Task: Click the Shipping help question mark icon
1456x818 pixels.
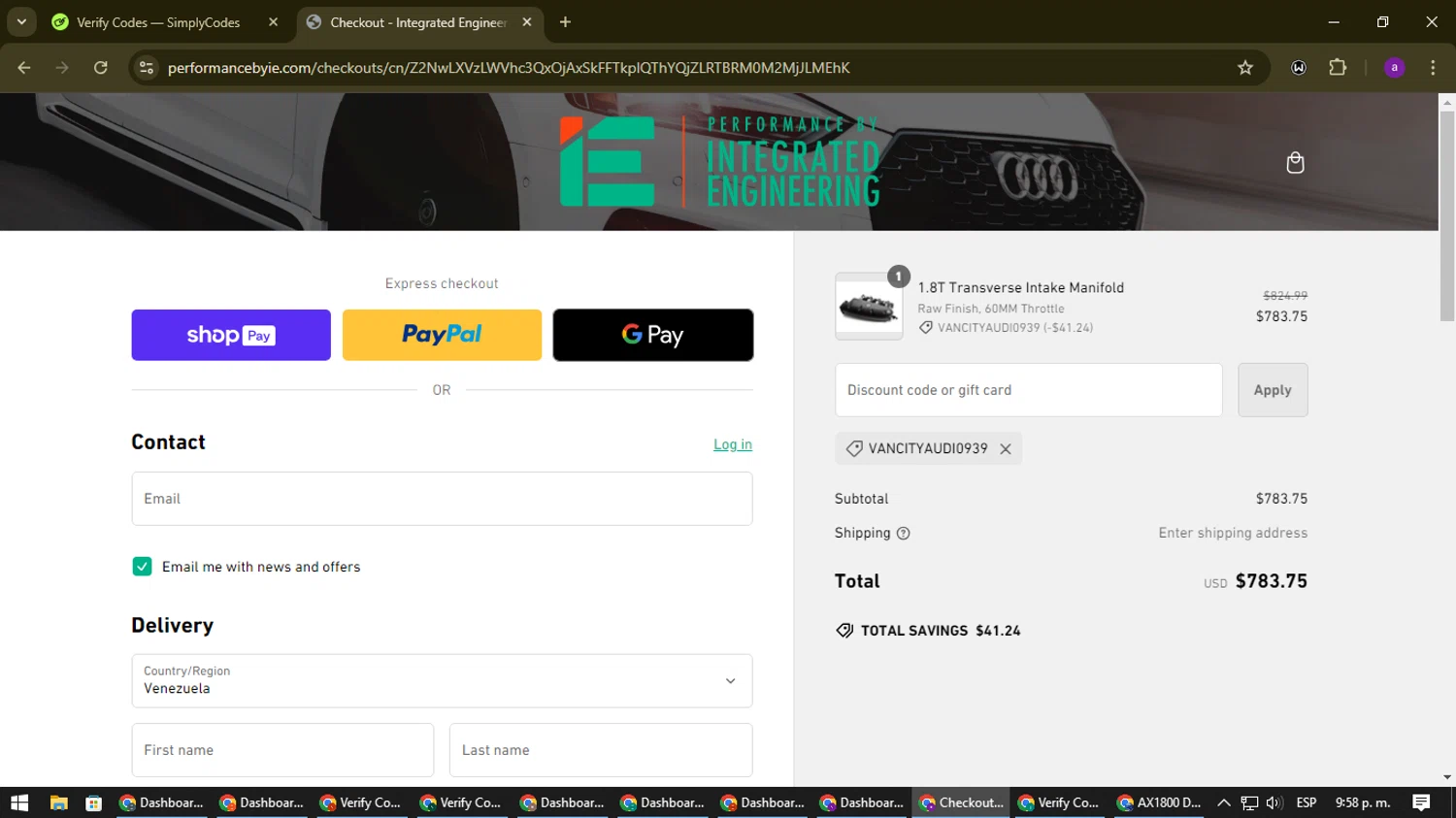Action: tap(903, 533)
